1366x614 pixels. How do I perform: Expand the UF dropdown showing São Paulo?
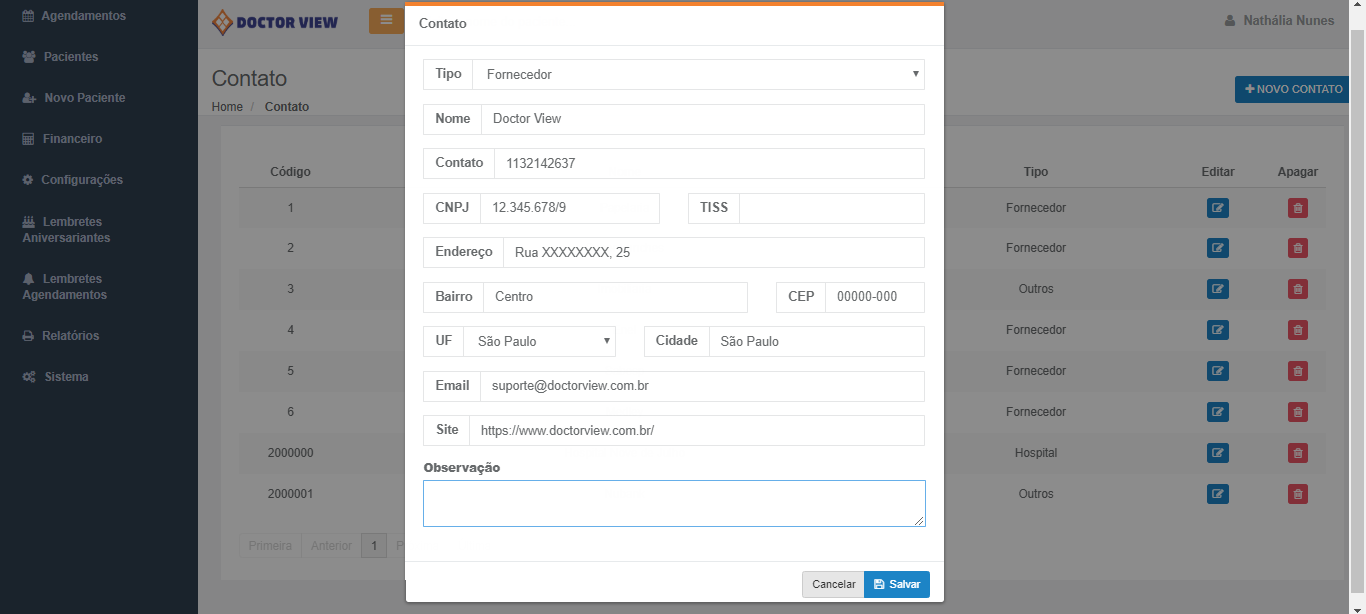[538, 341]
